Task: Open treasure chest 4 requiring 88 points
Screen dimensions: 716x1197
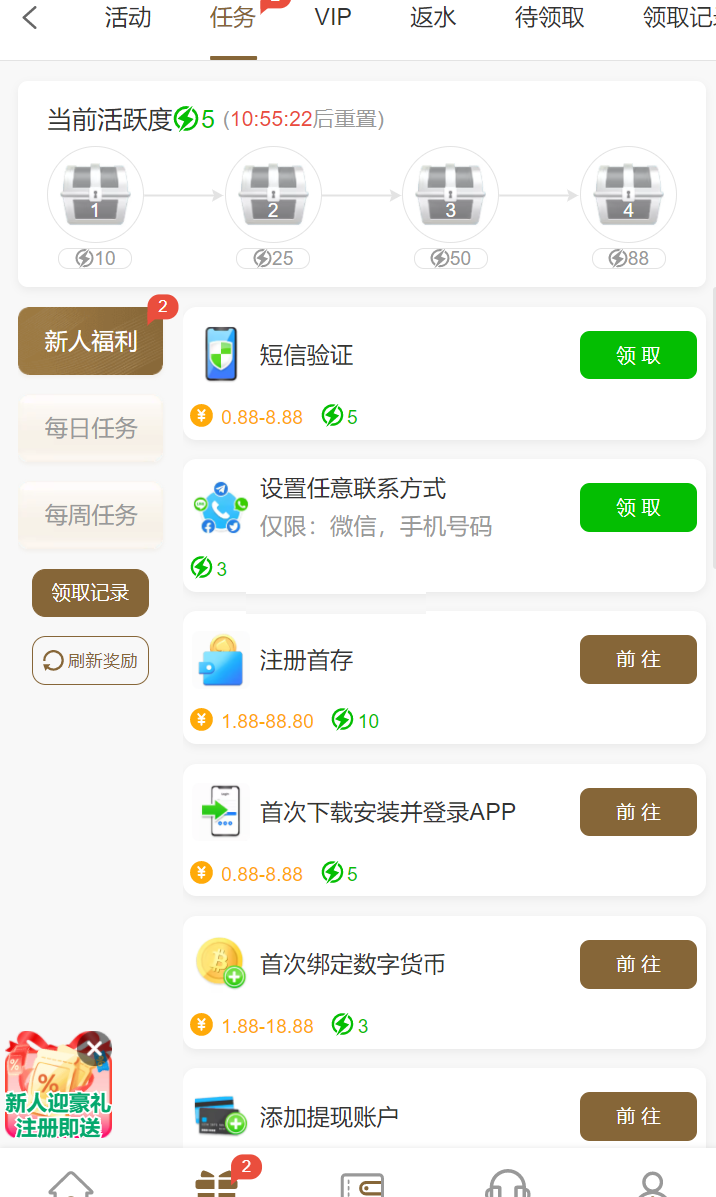Action: click(628, 194)
